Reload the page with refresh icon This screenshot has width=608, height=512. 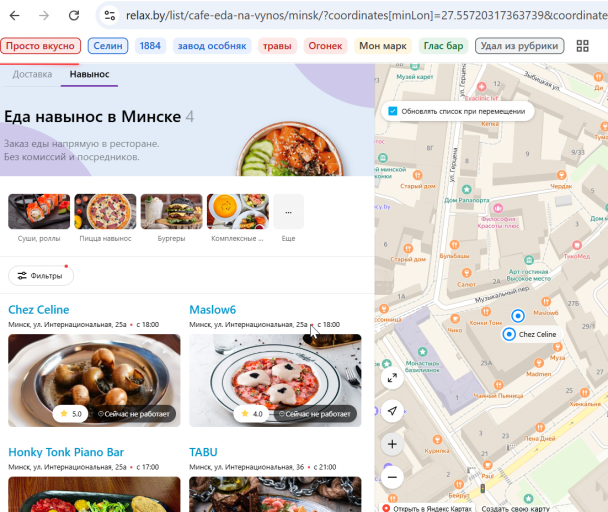(x=74, y=16)
